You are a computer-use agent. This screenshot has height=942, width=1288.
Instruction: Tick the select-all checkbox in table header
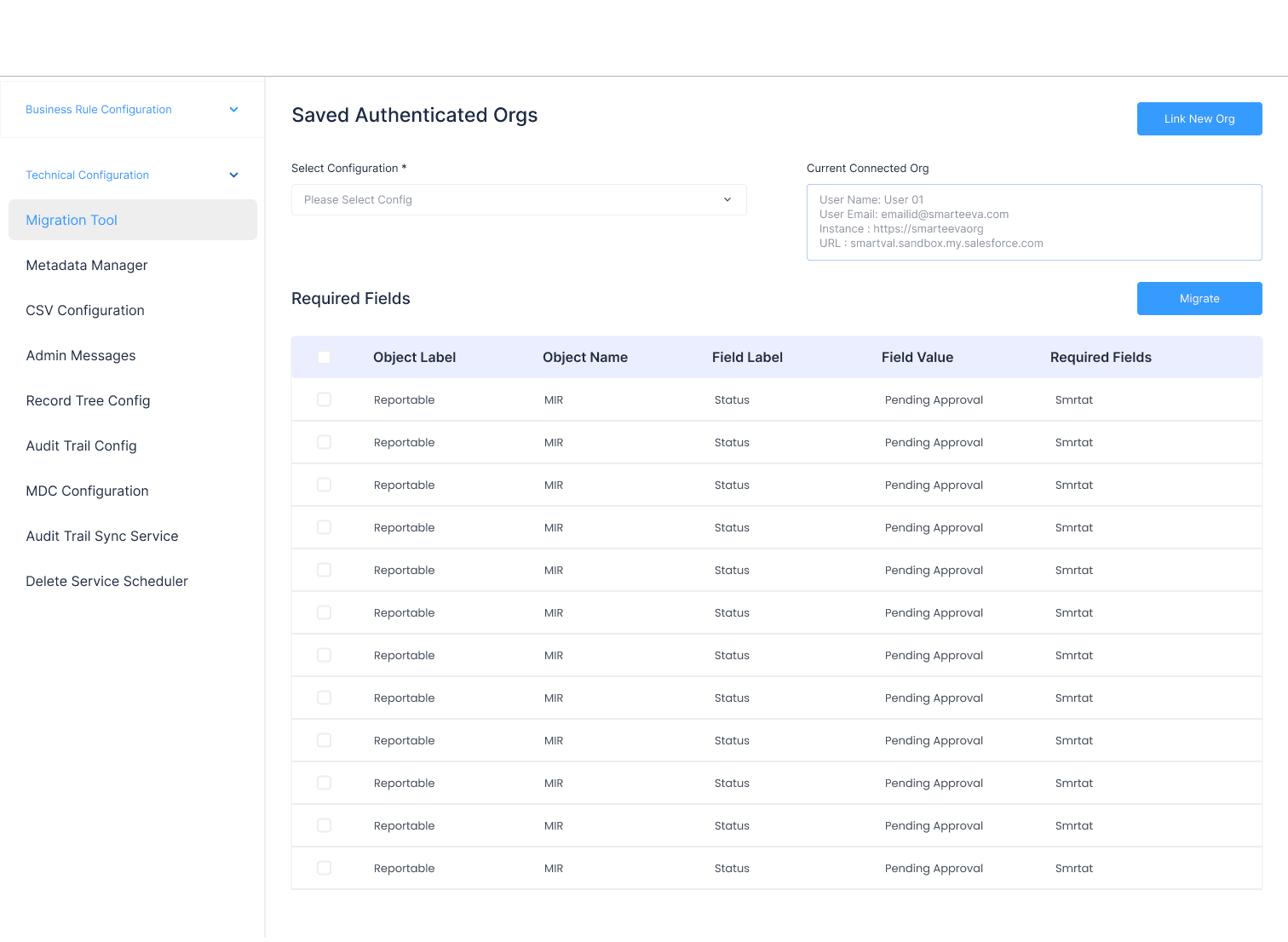[324, 358]
